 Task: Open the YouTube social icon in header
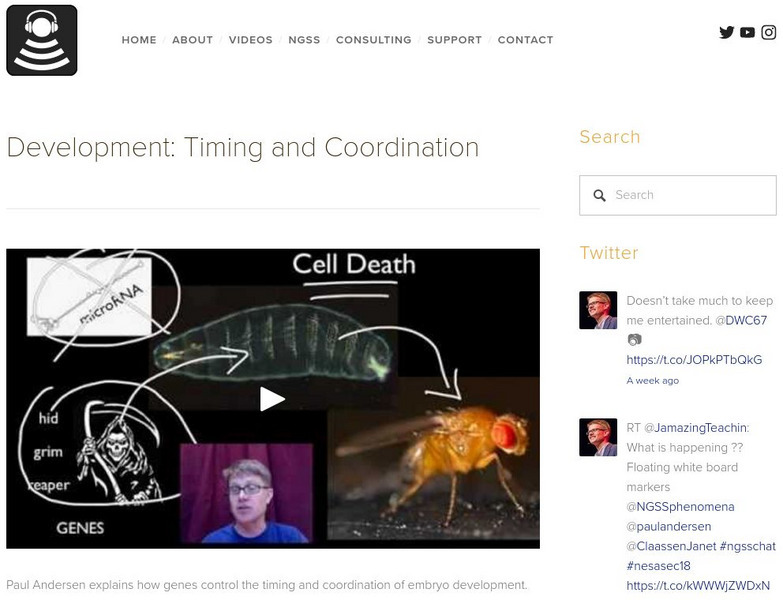point(747,32)
